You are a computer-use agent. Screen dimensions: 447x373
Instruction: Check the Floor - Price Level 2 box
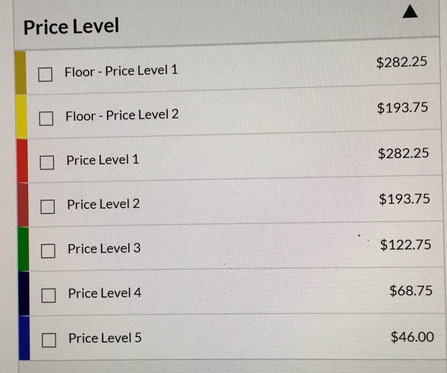coord(46,118)
